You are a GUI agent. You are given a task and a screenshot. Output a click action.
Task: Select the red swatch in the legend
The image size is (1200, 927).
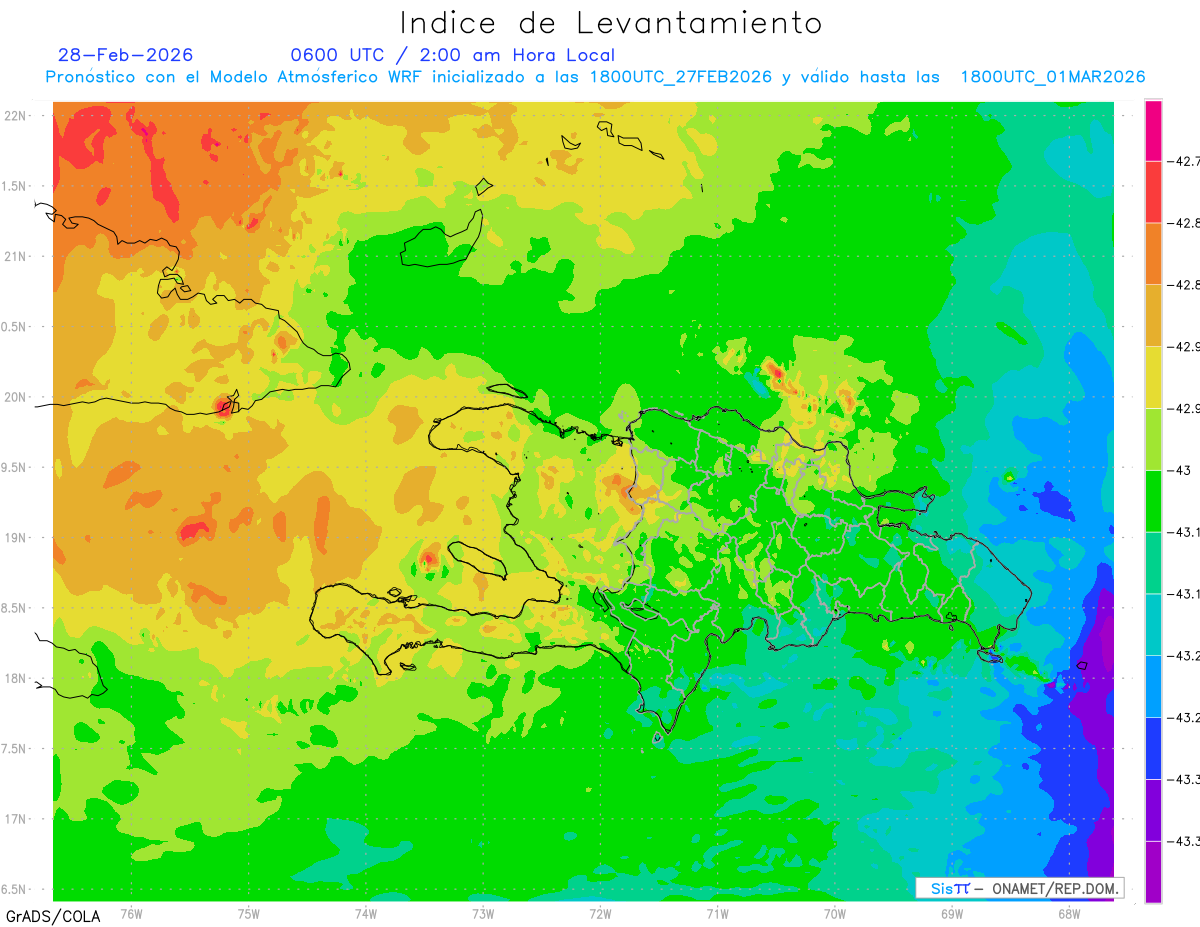tap(1153, 192)
